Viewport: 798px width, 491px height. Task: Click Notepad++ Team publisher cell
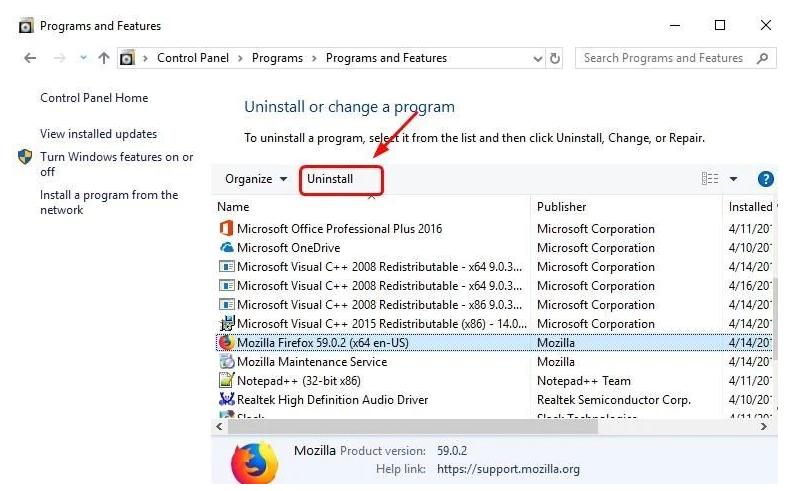pos(584,381)
